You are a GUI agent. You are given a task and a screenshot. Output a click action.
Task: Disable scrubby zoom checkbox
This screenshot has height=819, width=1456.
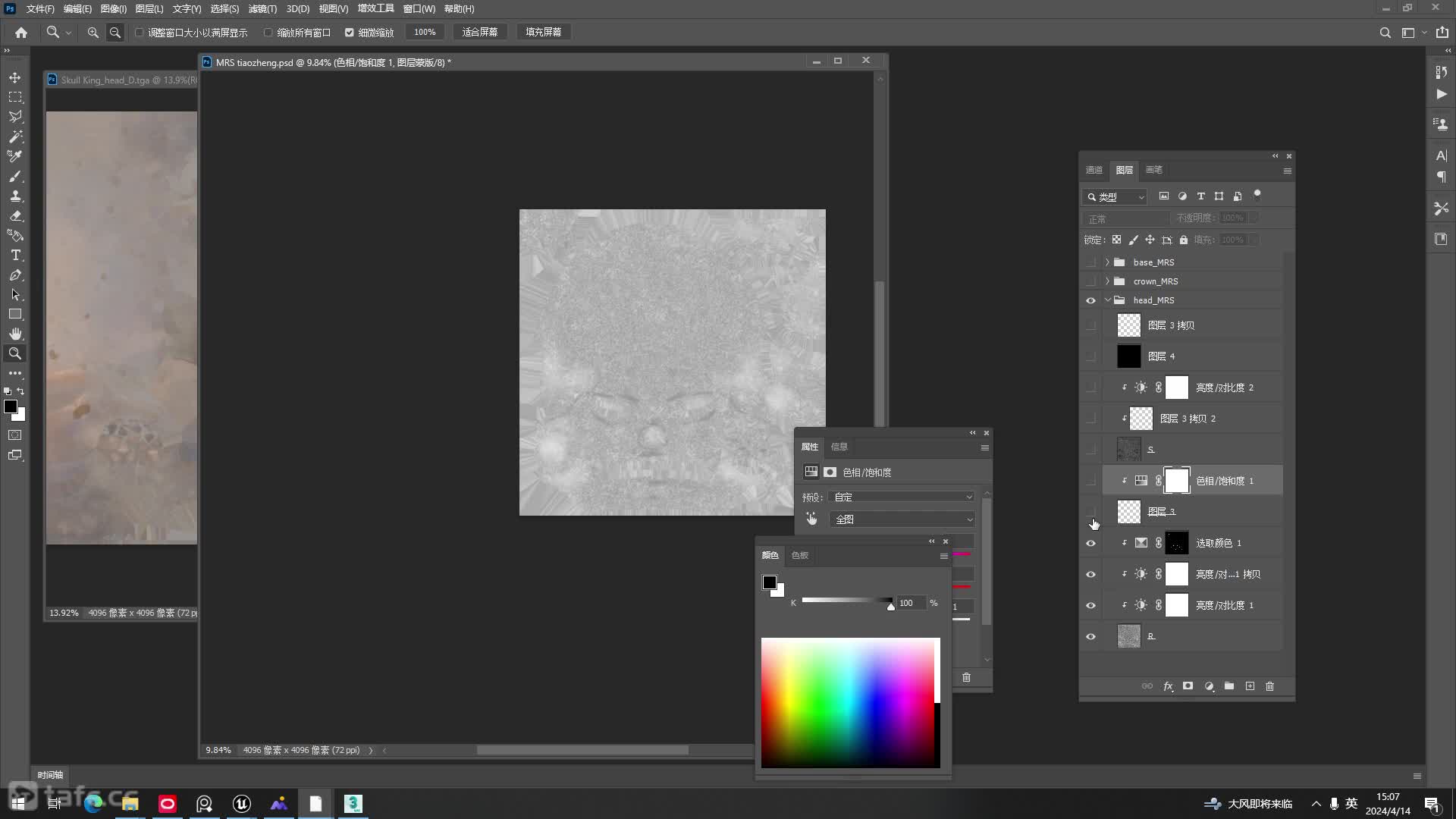(350, 33)
